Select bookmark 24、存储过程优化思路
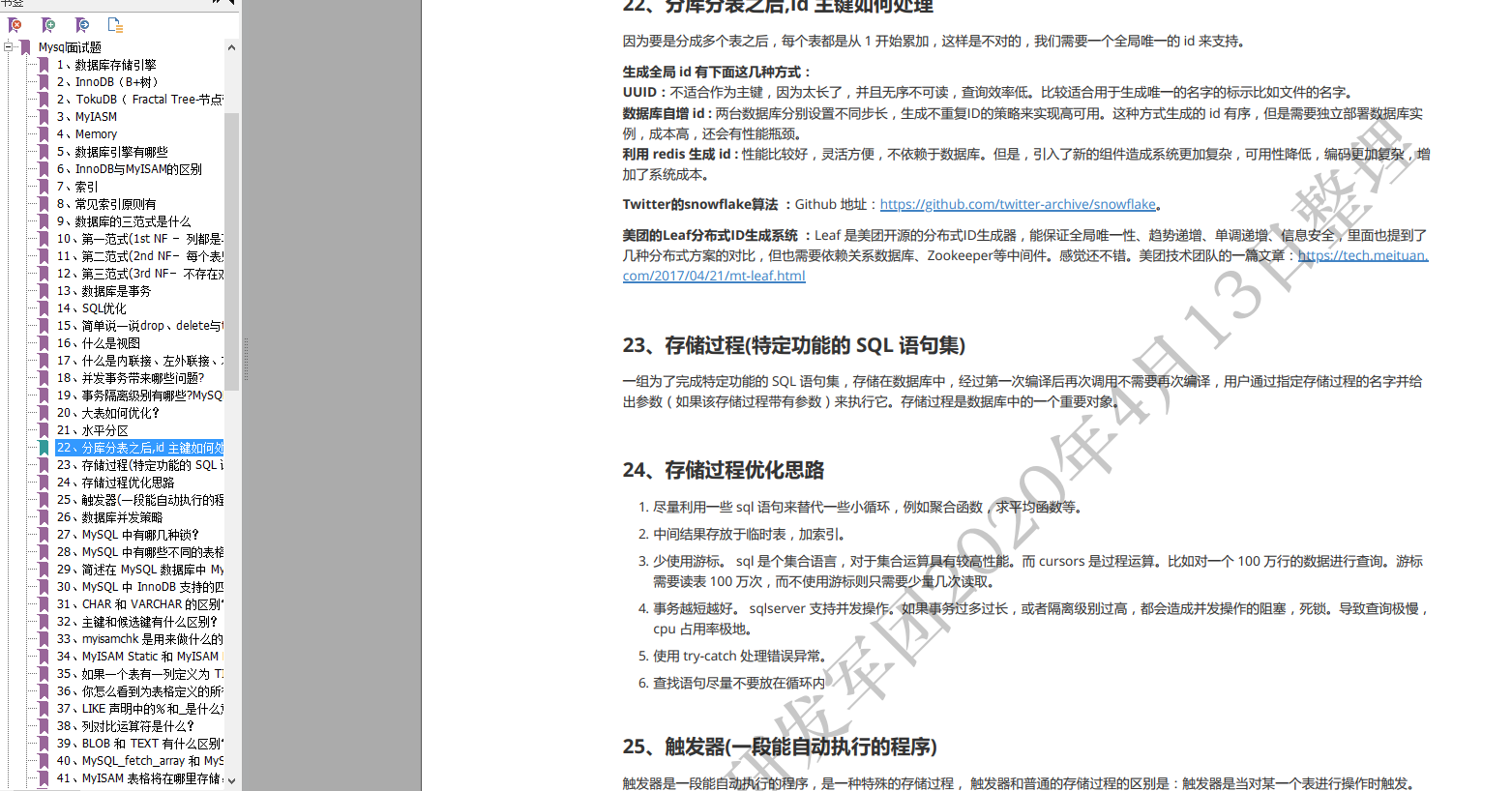Image resolution: width=1512 pixels, height=791 pixels. [x=115, y=483]
